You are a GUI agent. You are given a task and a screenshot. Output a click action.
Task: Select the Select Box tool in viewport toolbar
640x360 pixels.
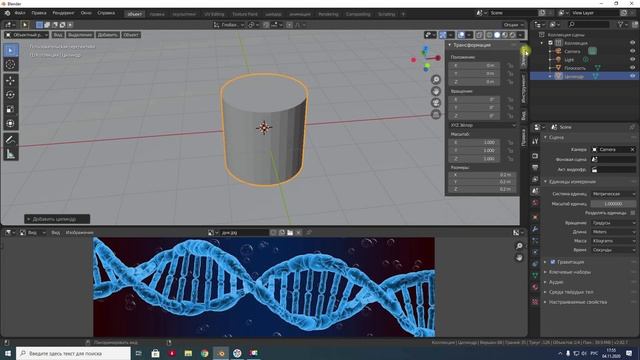click(11, 50)
